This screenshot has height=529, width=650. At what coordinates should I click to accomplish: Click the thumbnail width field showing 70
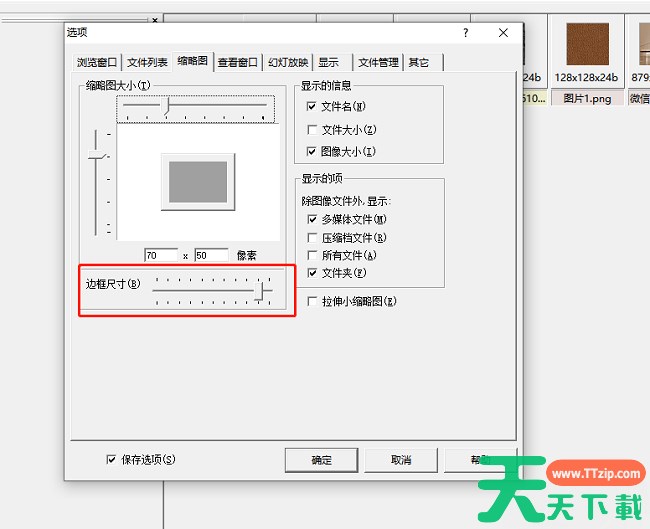point(161,255)
